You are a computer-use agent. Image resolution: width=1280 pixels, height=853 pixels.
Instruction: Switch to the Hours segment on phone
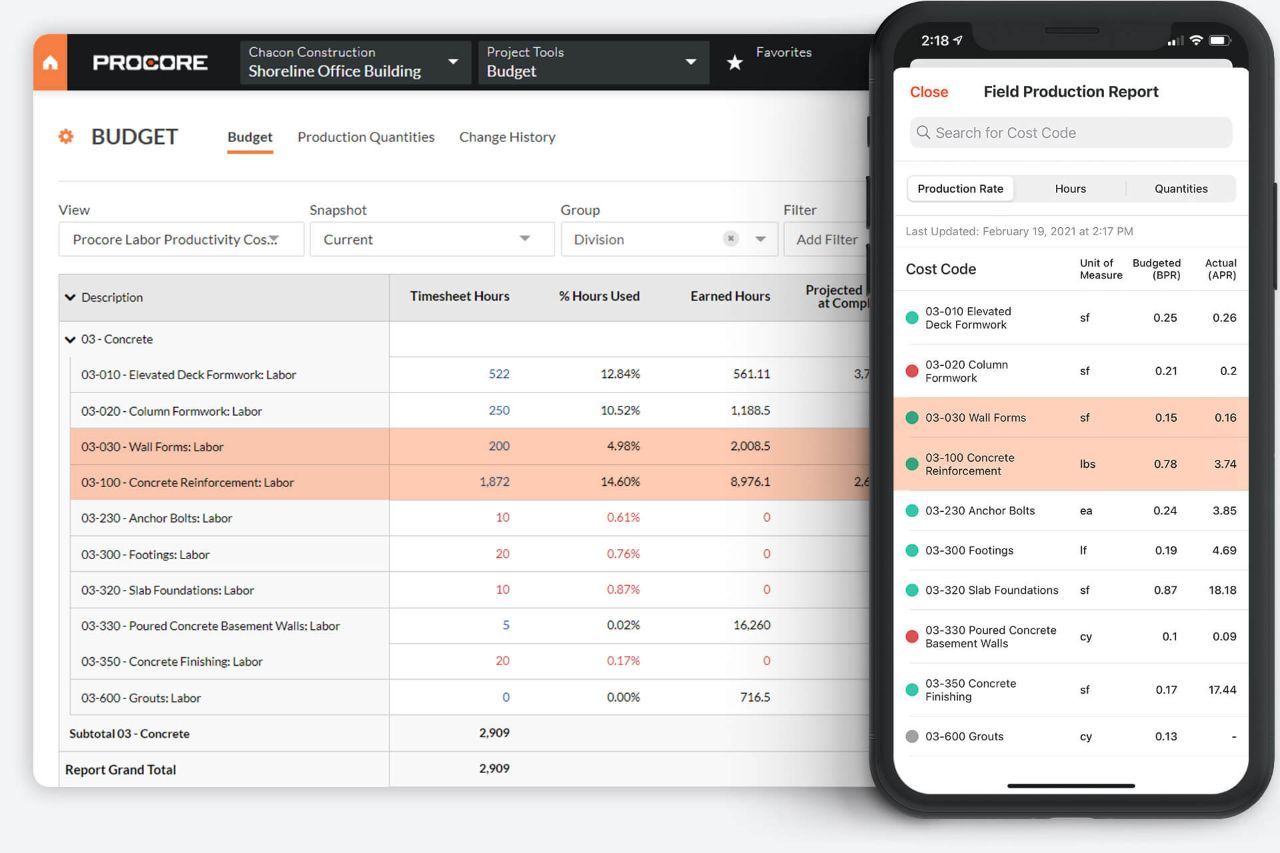[1070, 189]
